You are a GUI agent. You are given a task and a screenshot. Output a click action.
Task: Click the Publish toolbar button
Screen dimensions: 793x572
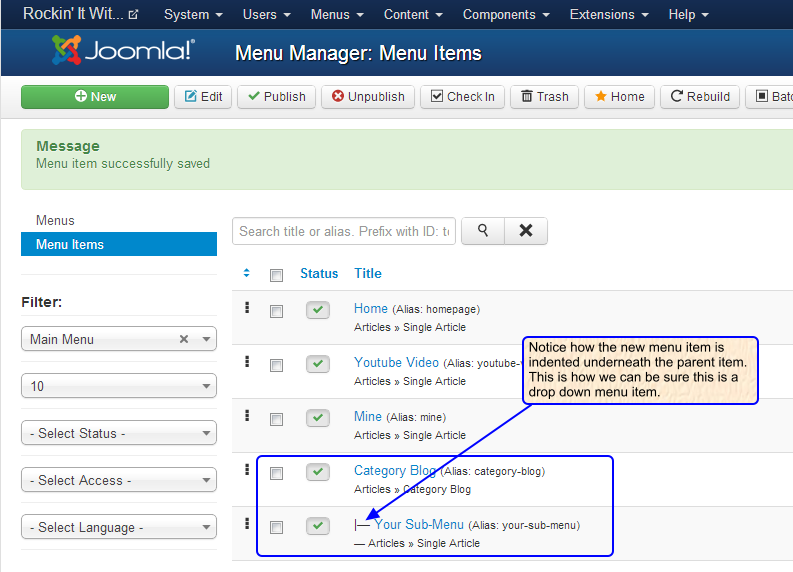pos(277,97)
